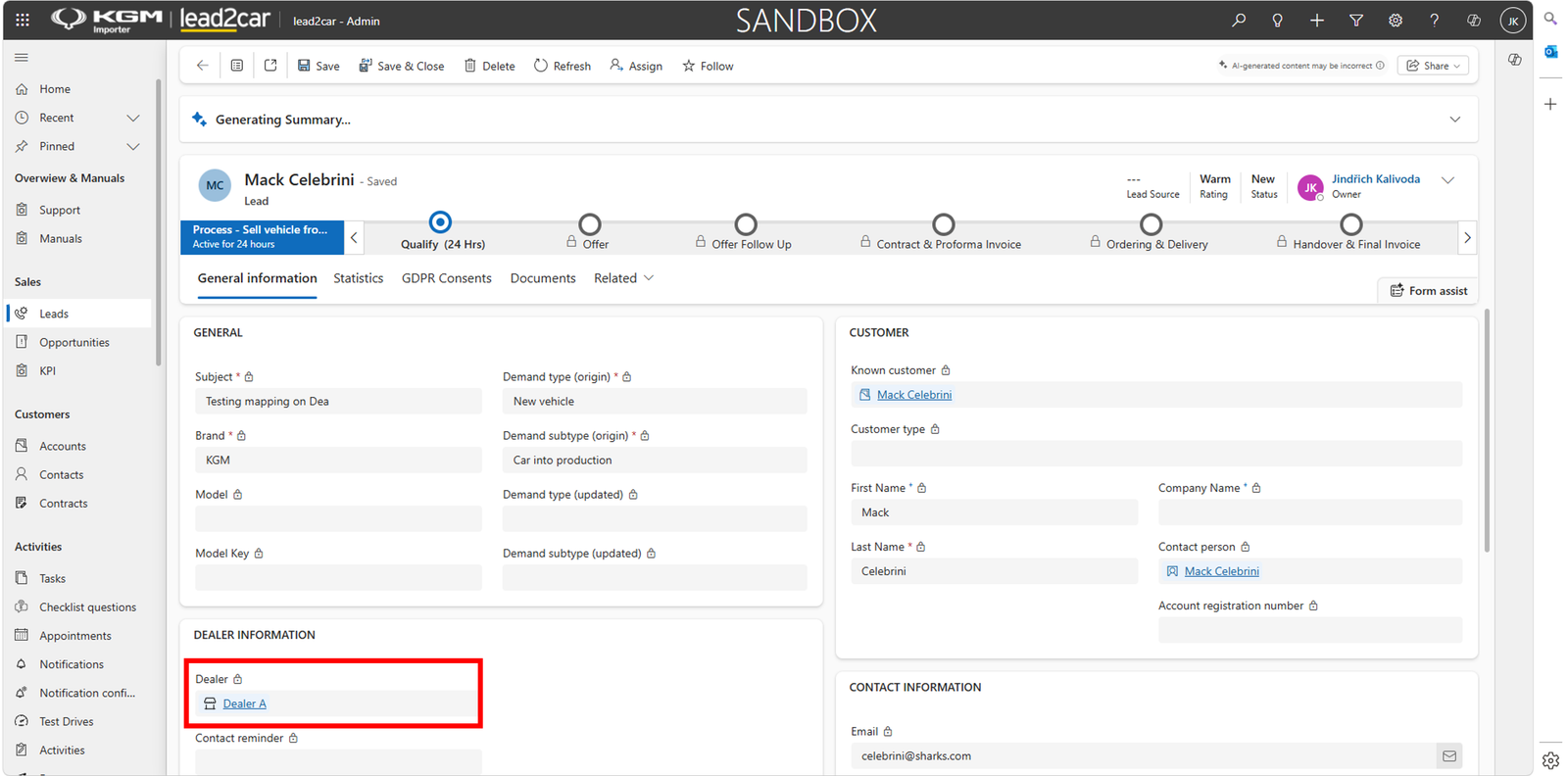This screenshot has width=1568, height=776.
Task: Expand the header details chevron near Owner
Action: point(1447,180)
